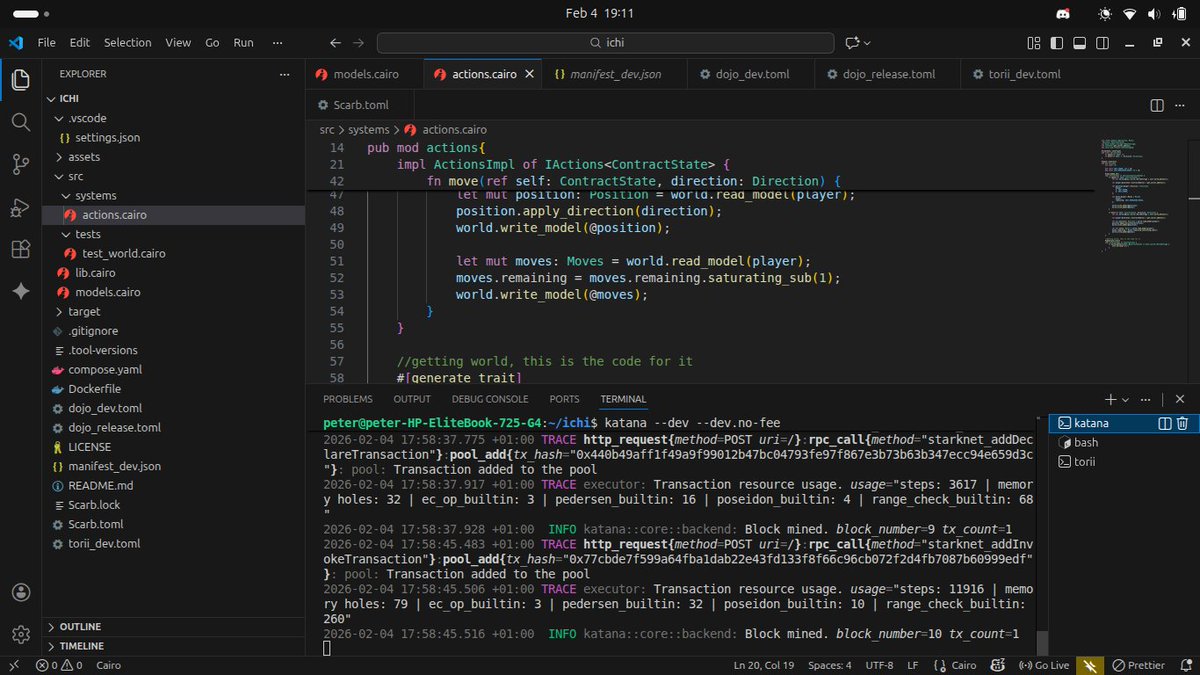Go forward with the right navigation arrow
The height and width of the screenshot is (675, 1200).
pos(358,43)
